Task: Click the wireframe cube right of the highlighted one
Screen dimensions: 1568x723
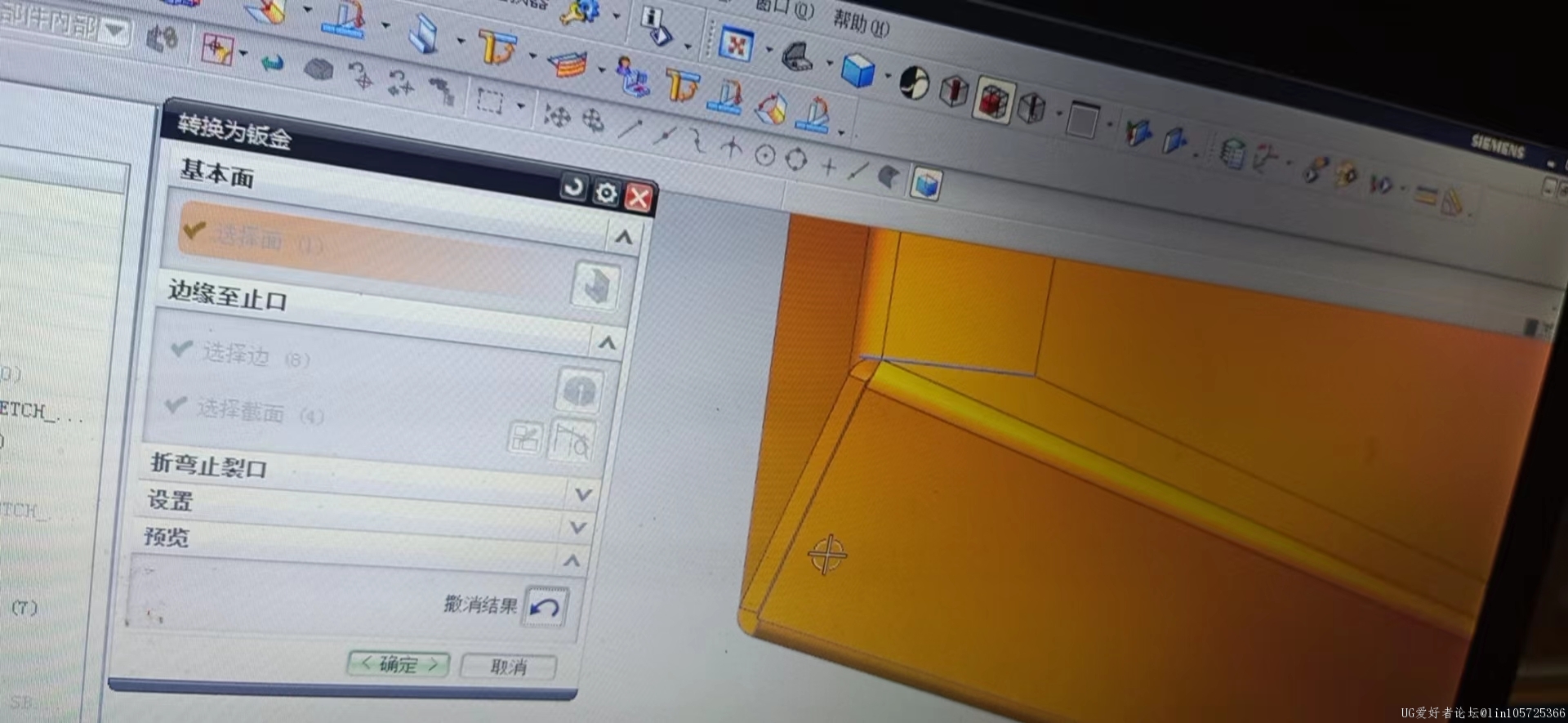Action: (1031, 108)
